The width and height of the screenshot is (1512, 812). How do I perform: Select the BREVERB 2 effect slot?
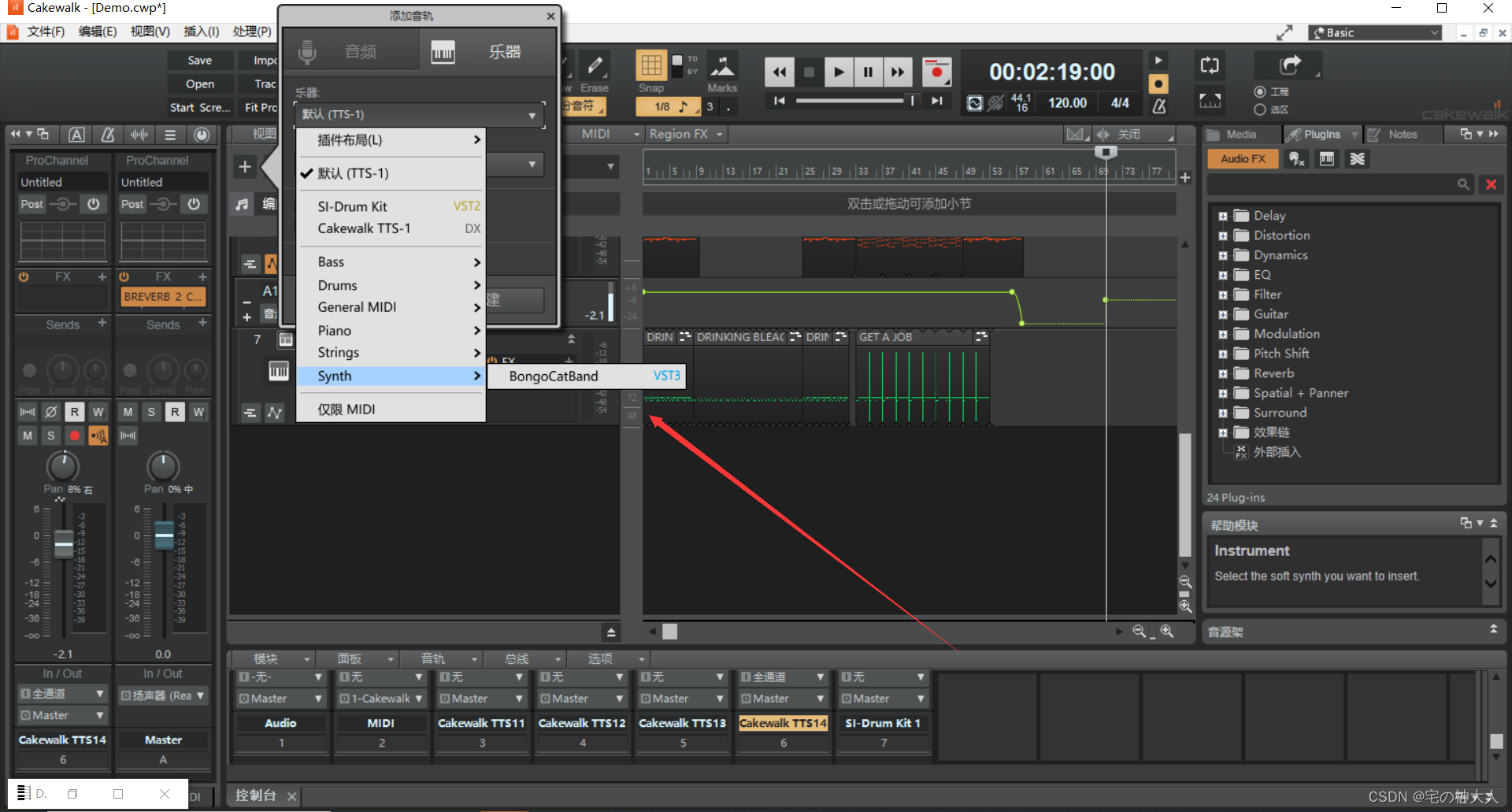[163, 297]
